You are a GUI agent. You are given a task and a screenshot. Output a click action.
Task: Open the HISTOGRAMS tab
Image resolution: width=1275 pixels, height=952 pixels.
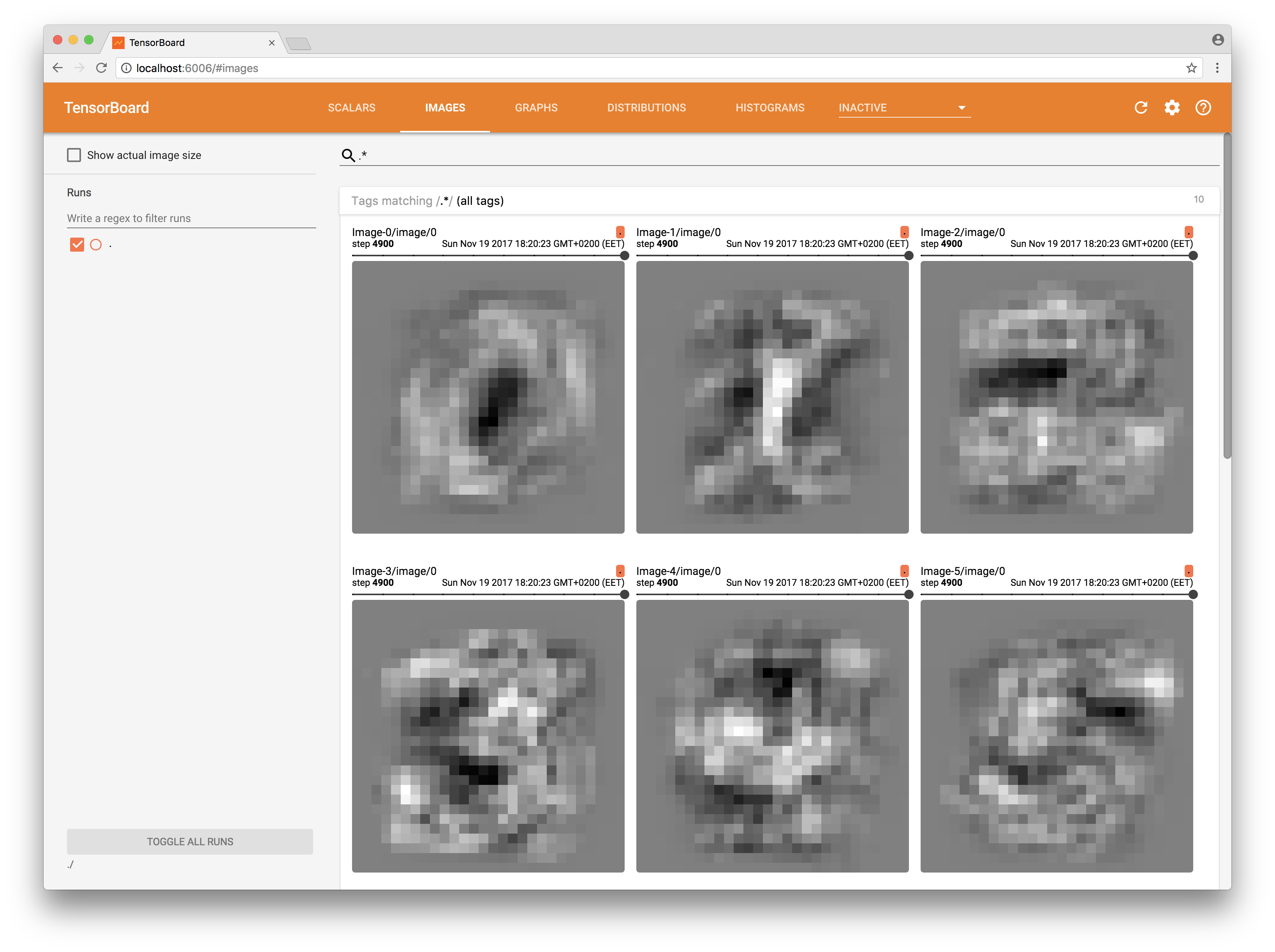click(770, 108)
